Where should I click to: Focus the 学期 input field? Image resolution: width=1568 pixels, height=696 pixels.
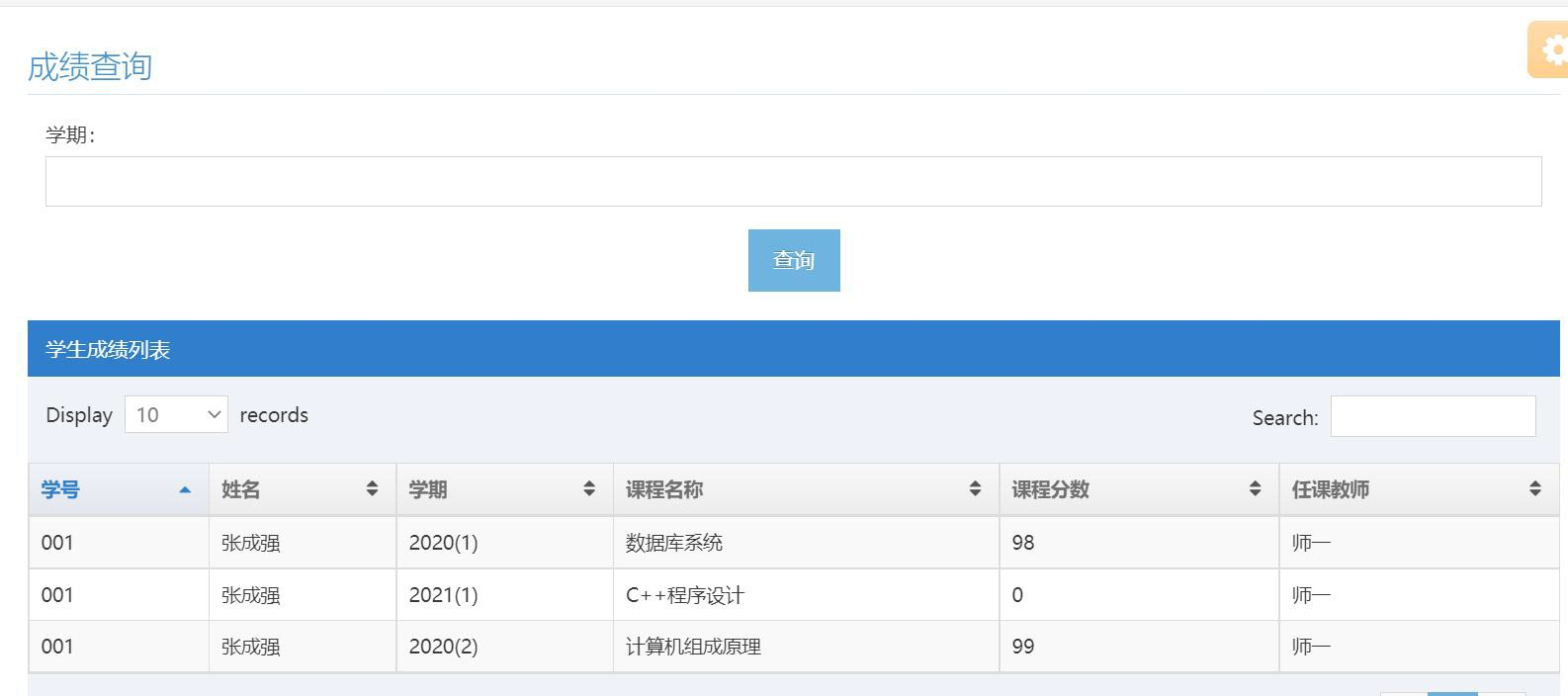tap(793, 181)
